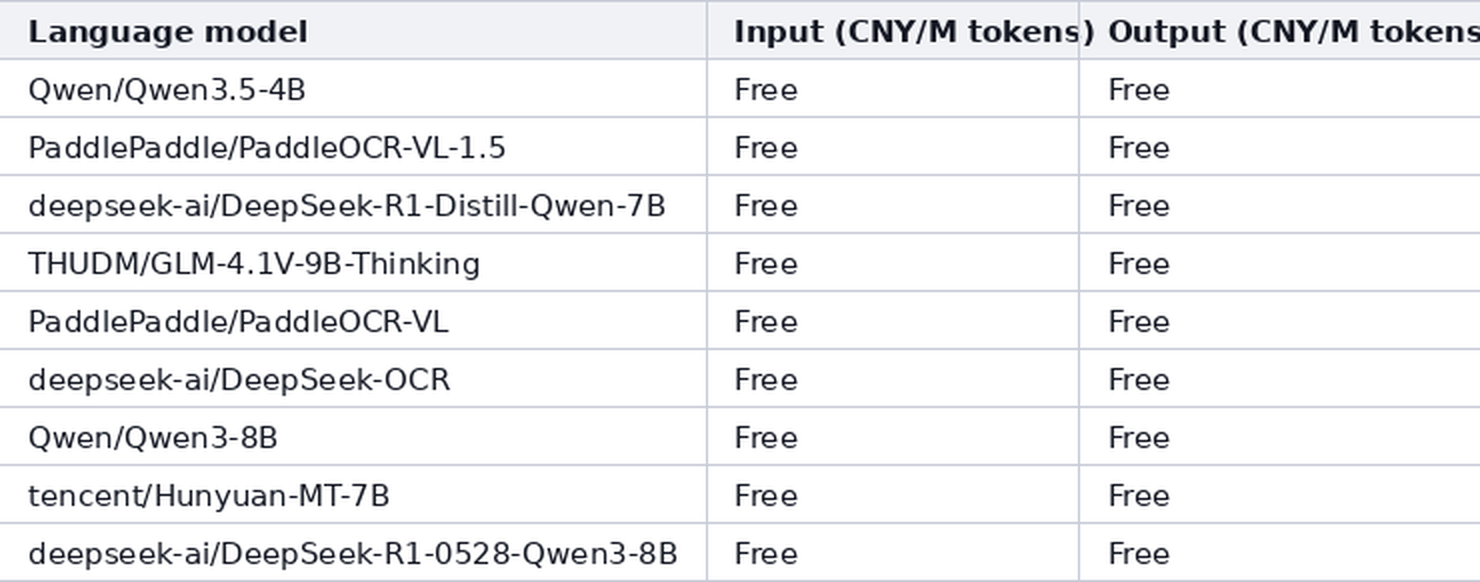The image size is (1480, 582).
Task: Select the PaddlePaddle/PaddleOCR-VL model cell
Action: [353, 321]
